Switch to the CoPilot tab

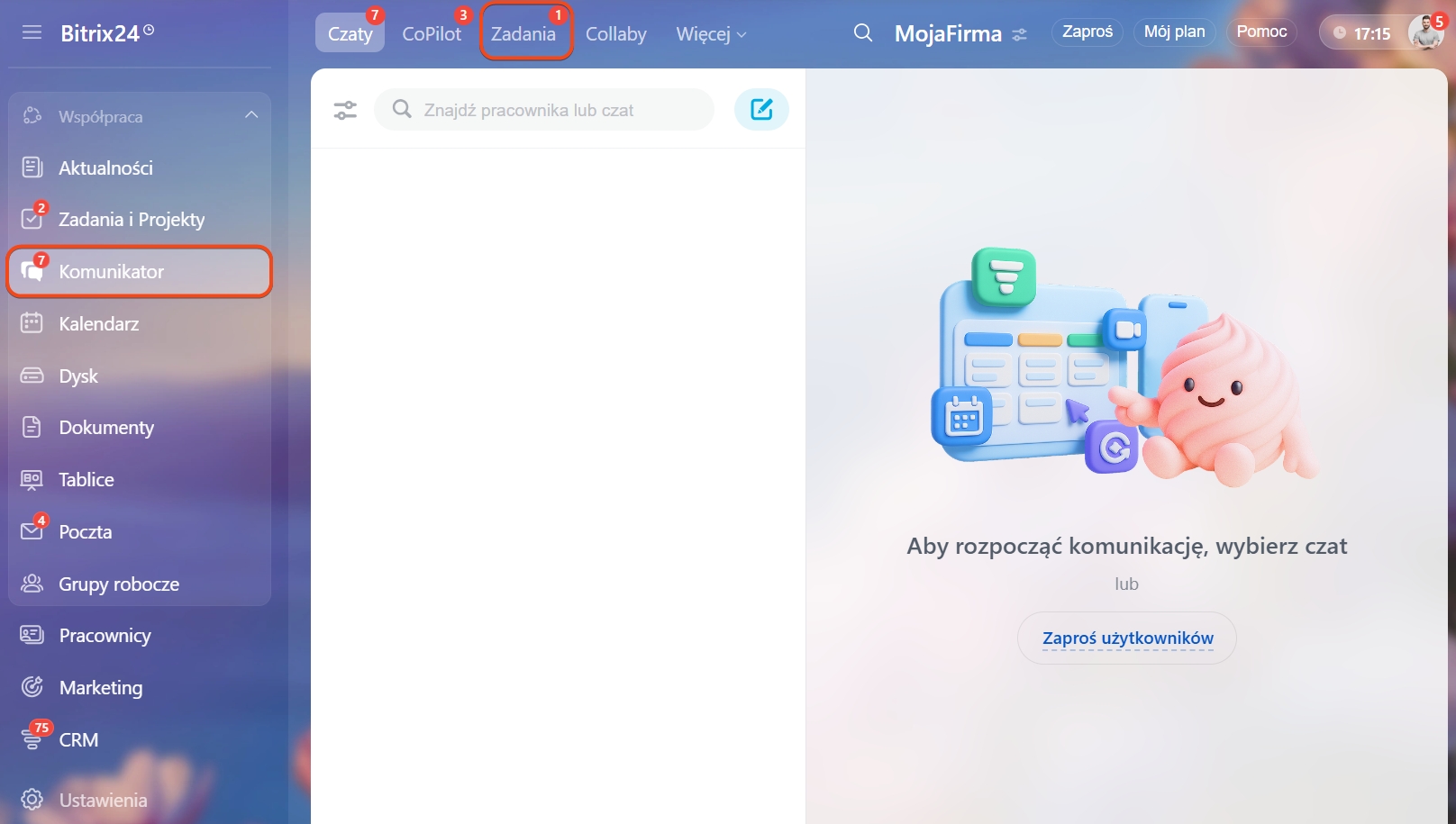432,33
